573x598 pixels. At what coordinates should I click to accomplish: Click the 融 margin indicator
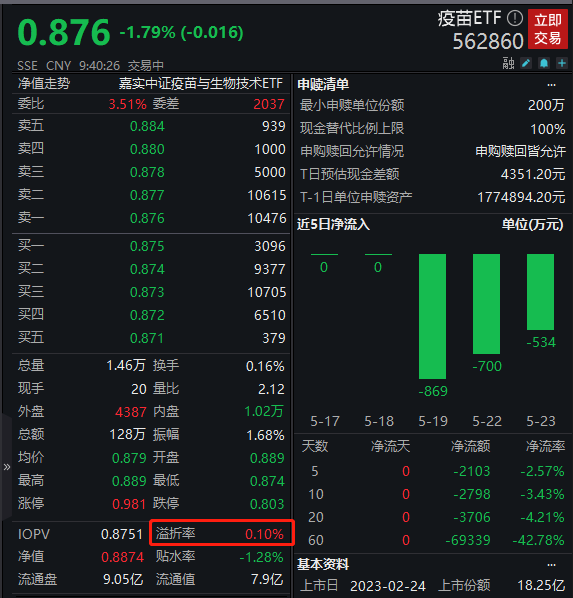pos(509,63)
